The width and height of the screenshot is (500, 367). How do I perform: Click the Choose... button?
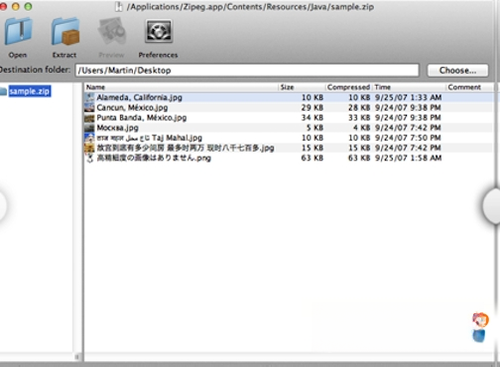tap(458, 70)
